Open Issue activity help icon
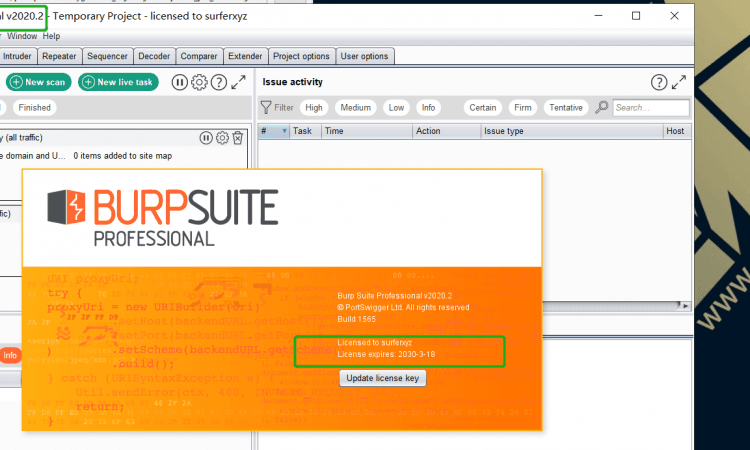Viewport: 750px width, 450px height. point(659,82)
